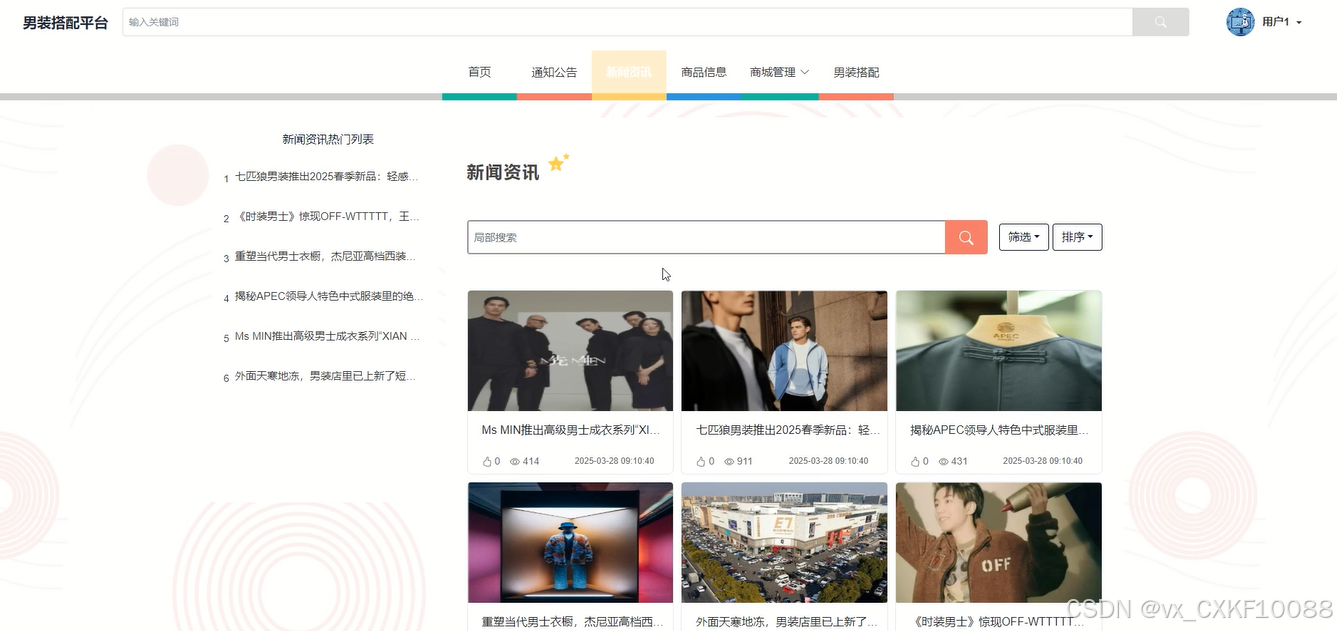
Task: Click the star icon beside 新闻资讯 heading
Action: (558, 162)
